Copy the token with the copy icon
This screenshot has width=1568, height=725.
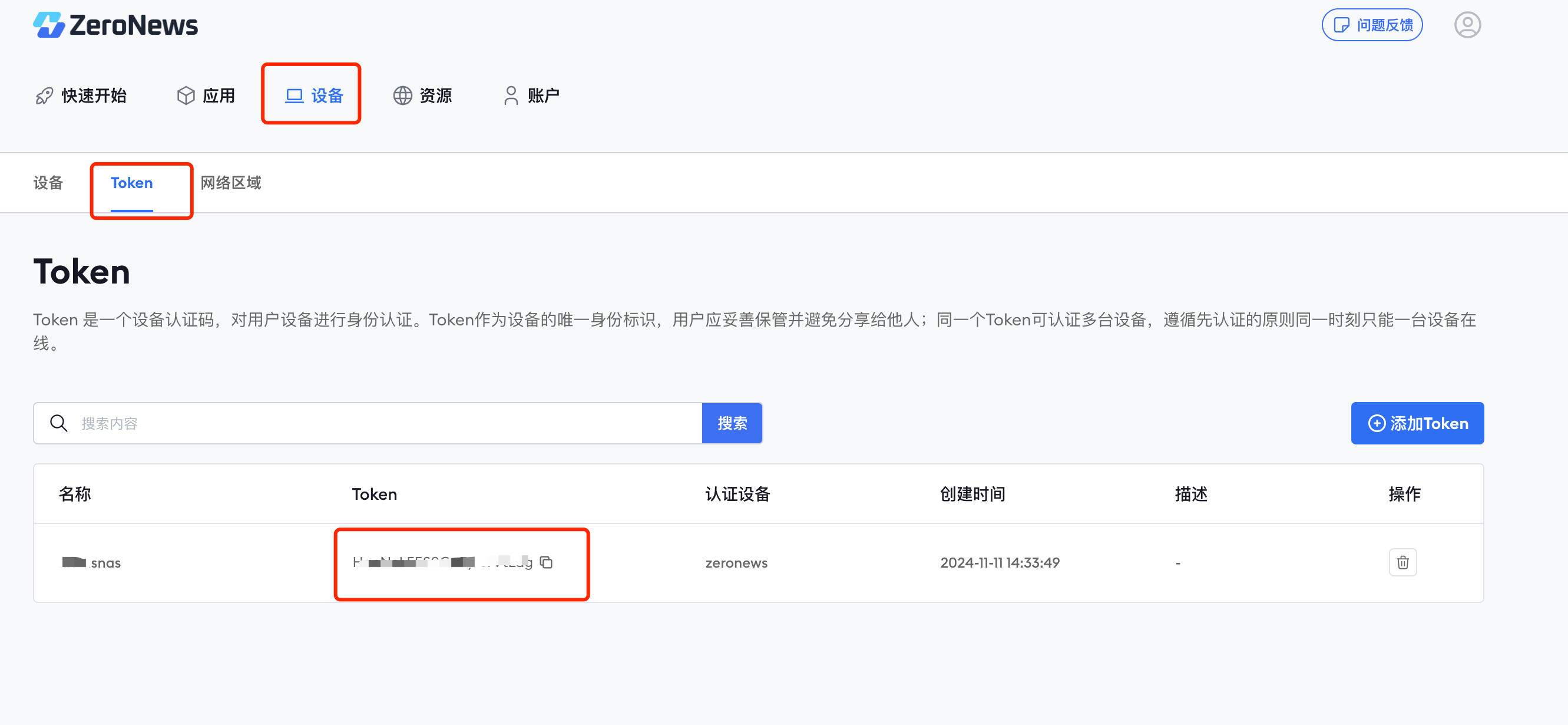pyautogui.click(x=546, y=562)
